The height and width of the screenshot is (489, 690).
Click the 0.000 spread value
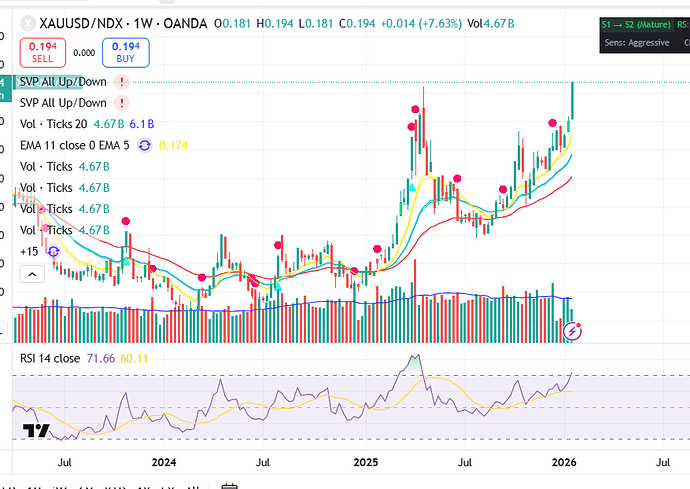[84, 53]
